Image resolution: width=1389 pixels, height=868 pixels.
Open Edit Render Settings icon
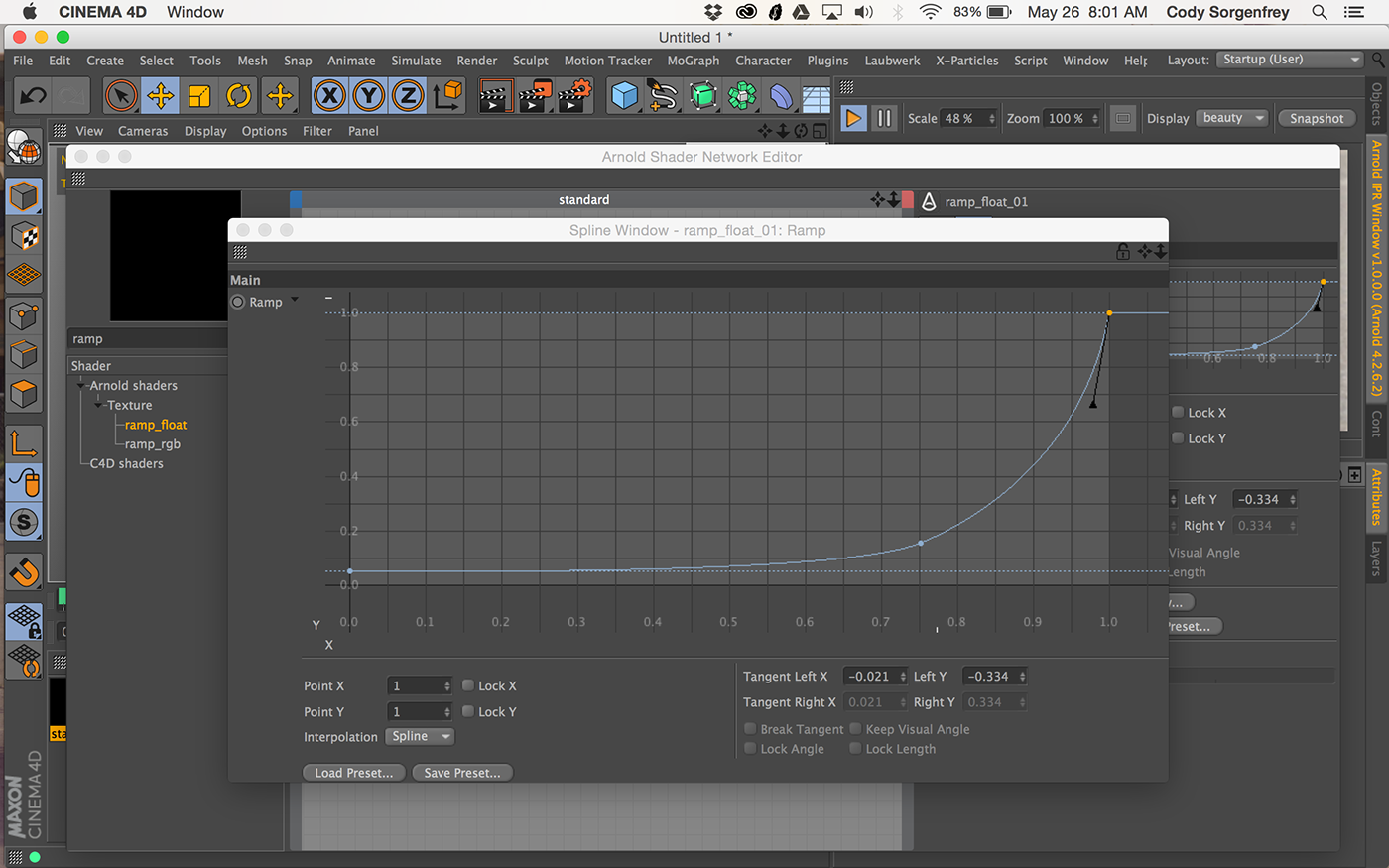coord(574,96)
